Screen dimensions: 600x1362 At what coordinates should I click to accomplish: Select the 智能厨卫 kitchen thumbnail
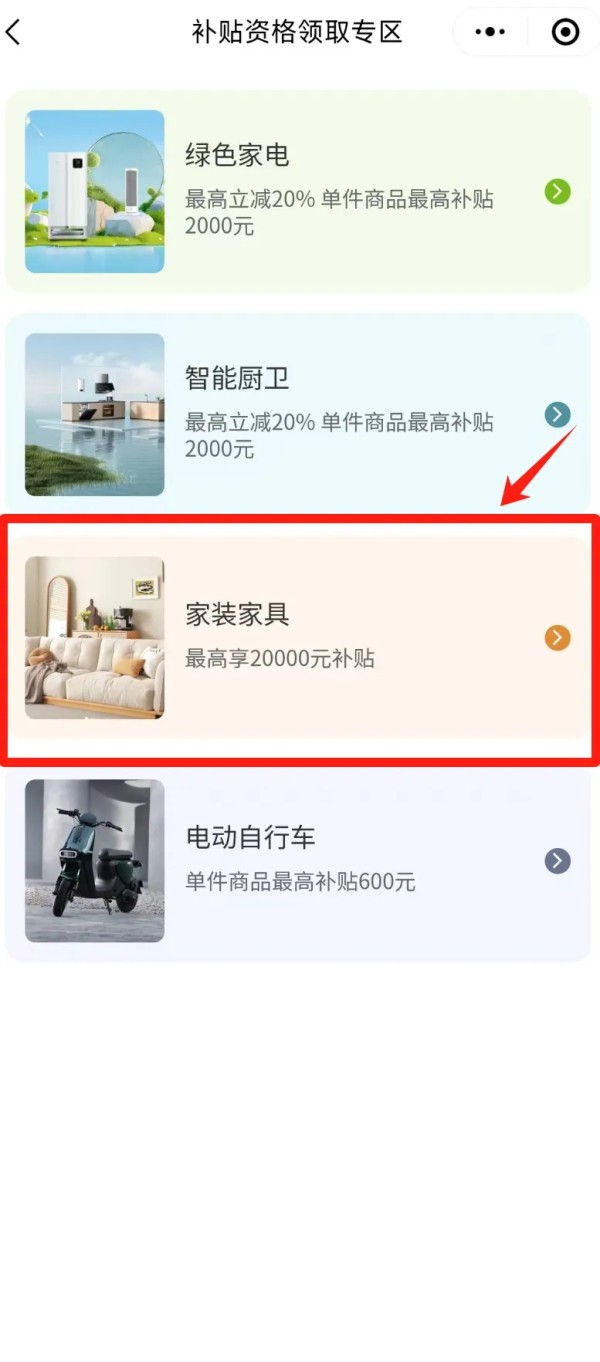[95, 414]
